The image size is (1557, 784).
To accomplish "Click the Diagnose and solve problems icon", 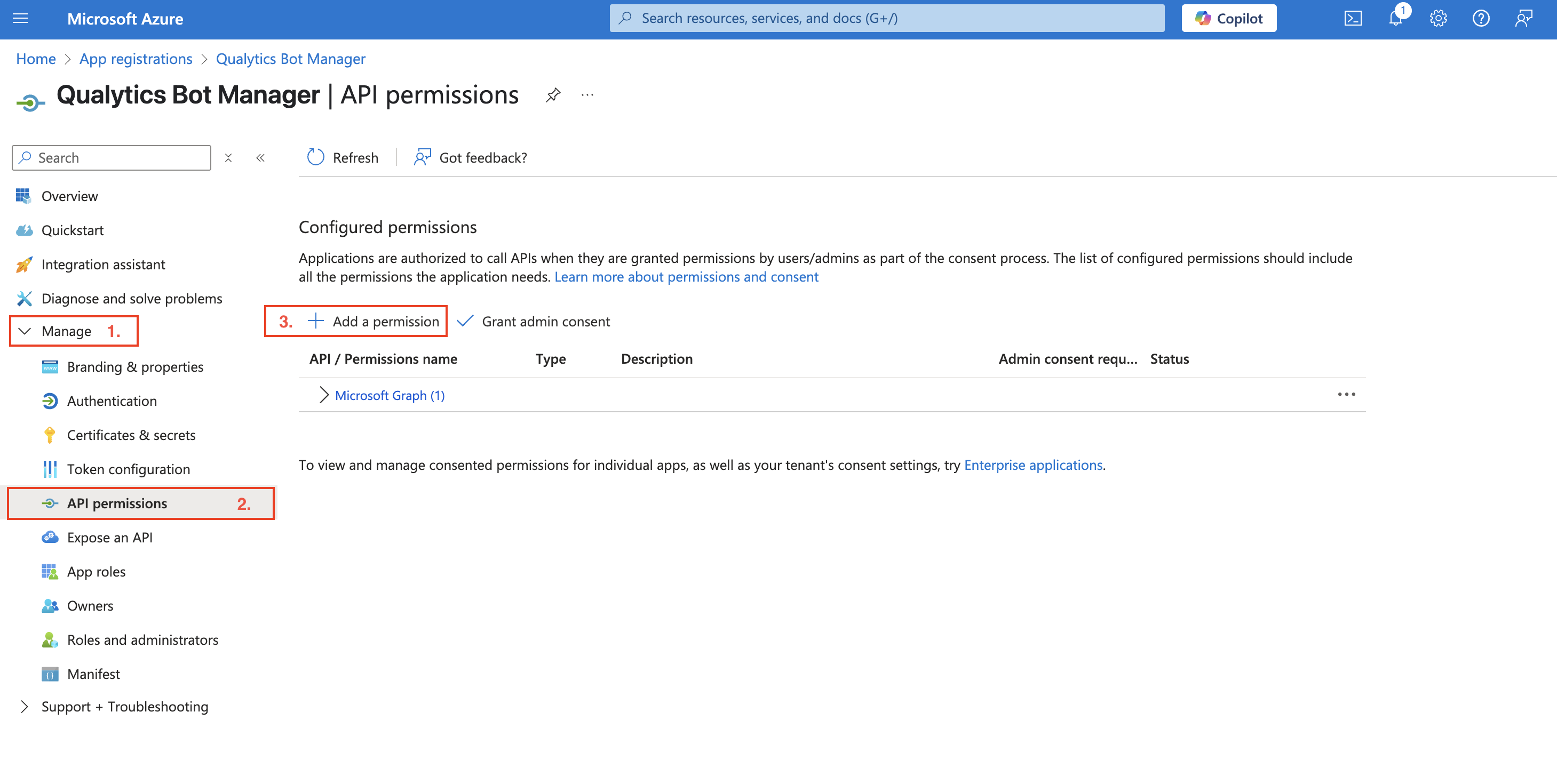I will [x=23, y=298].
